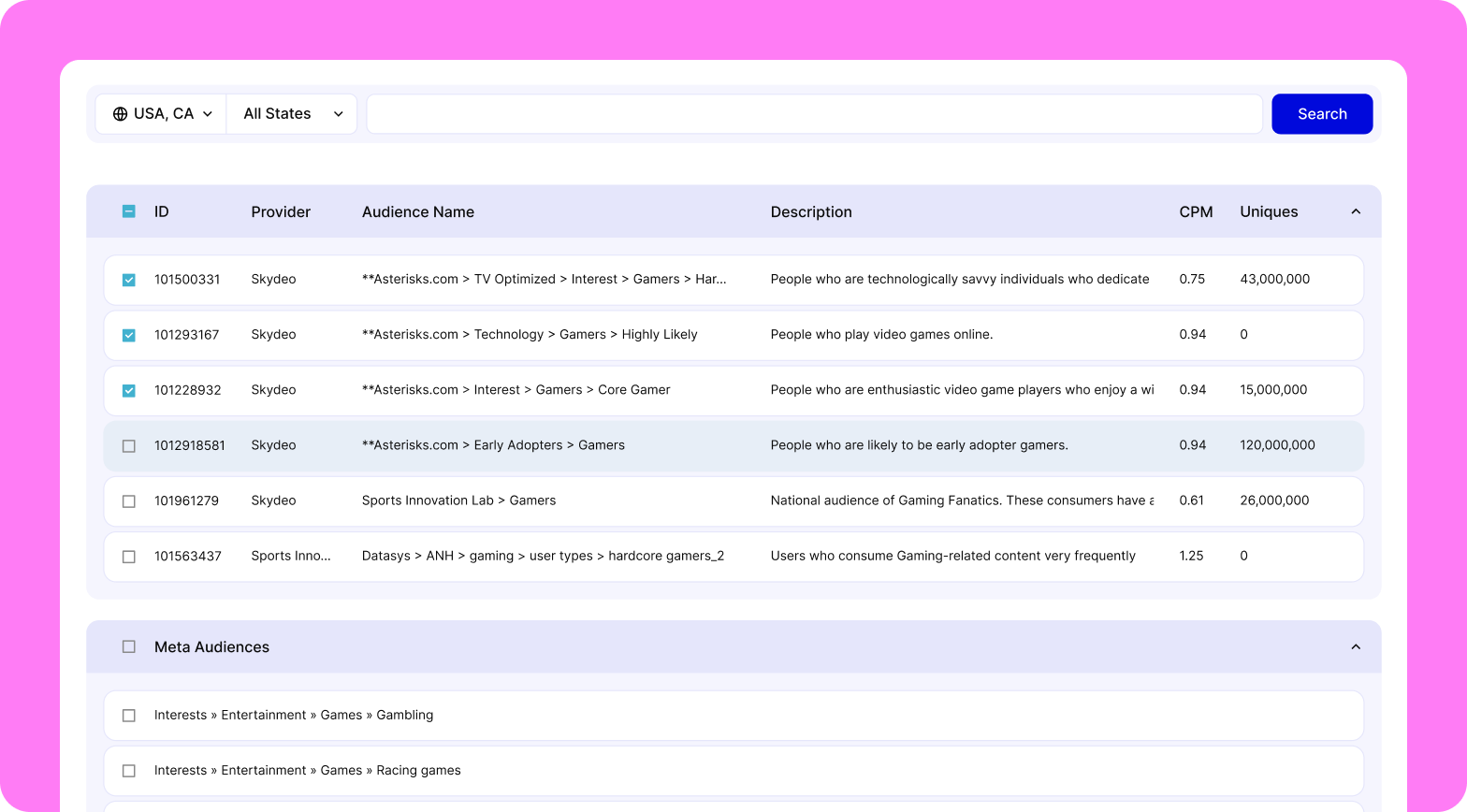Click the Technology > Gamers > Highly Likely audience
The height and width of the screenshot is (812, 1467).
point(530,334)
